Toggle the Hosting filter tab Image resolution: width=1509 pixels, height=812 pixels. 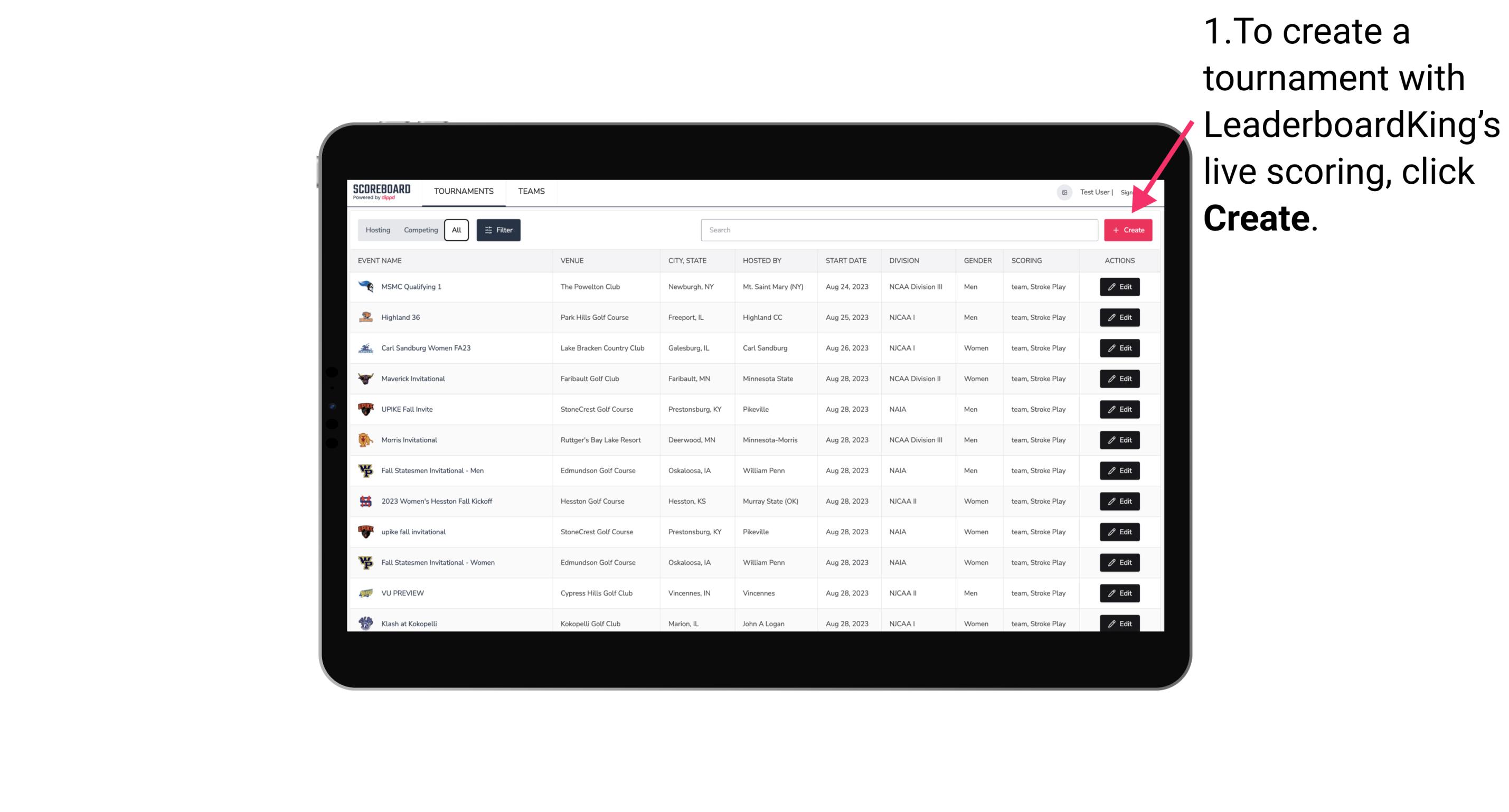(378, 230)
